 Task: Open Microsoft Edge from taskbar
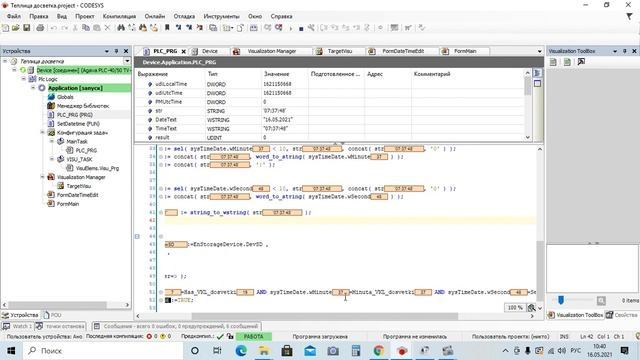[x=241, y=351]
